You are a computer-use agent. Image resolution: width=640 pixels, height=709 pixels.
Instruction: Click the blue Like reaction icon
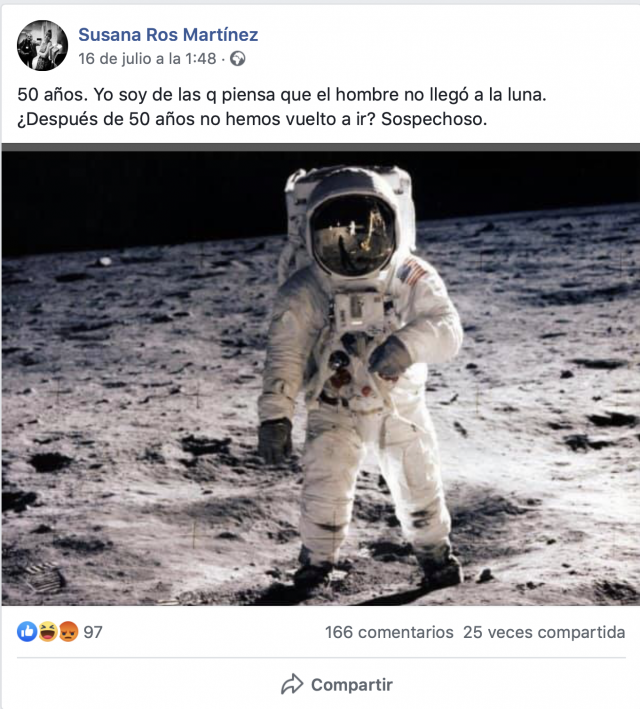pos(27,632)
